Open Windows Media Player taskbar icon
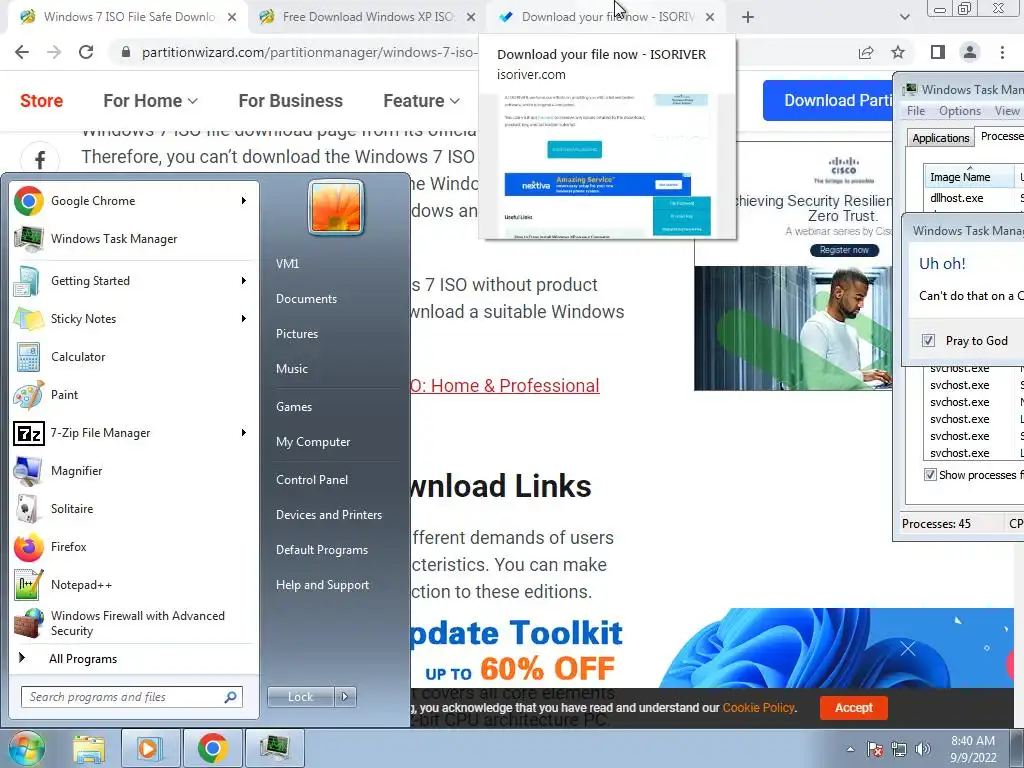 pos(149,749)
